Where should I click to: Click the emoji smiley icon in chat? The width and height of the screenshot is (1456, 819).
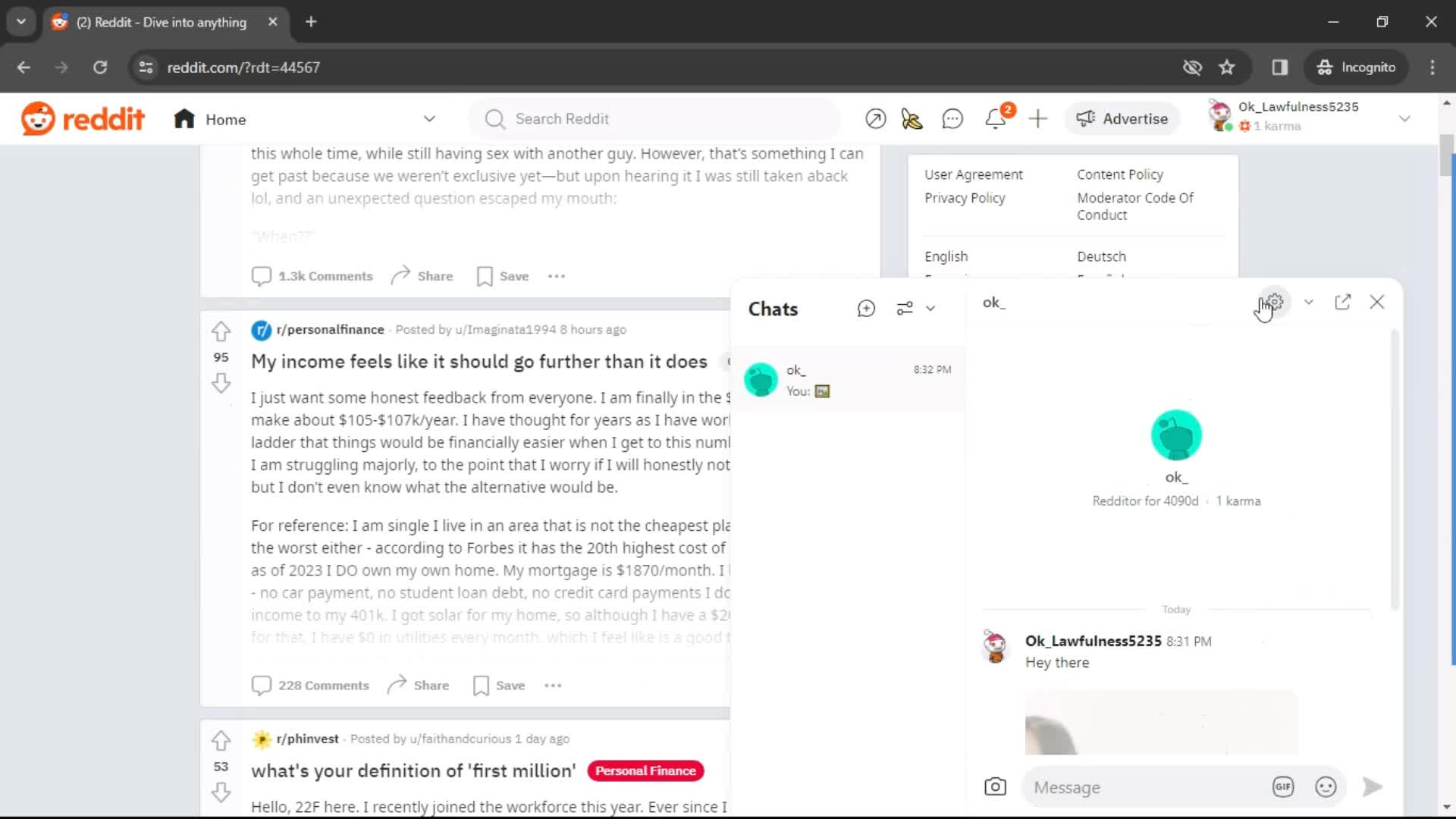click(x=1325, y=787)
